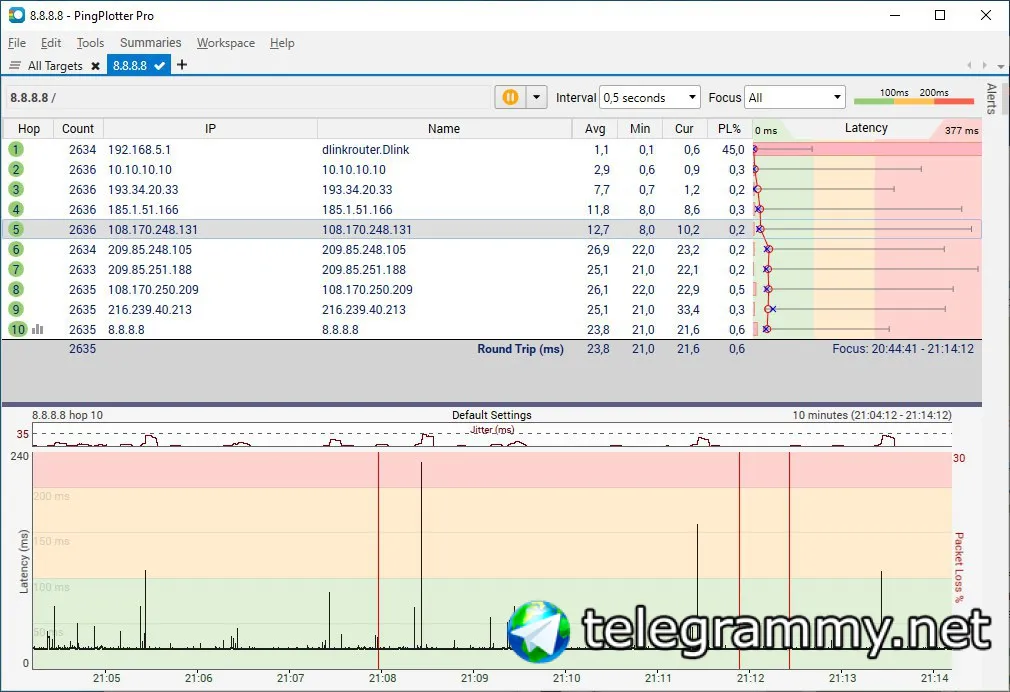This screenshot has width=1010, height=692.
Task: Click the tab scroll-right arrow
Action: point(984,66)
